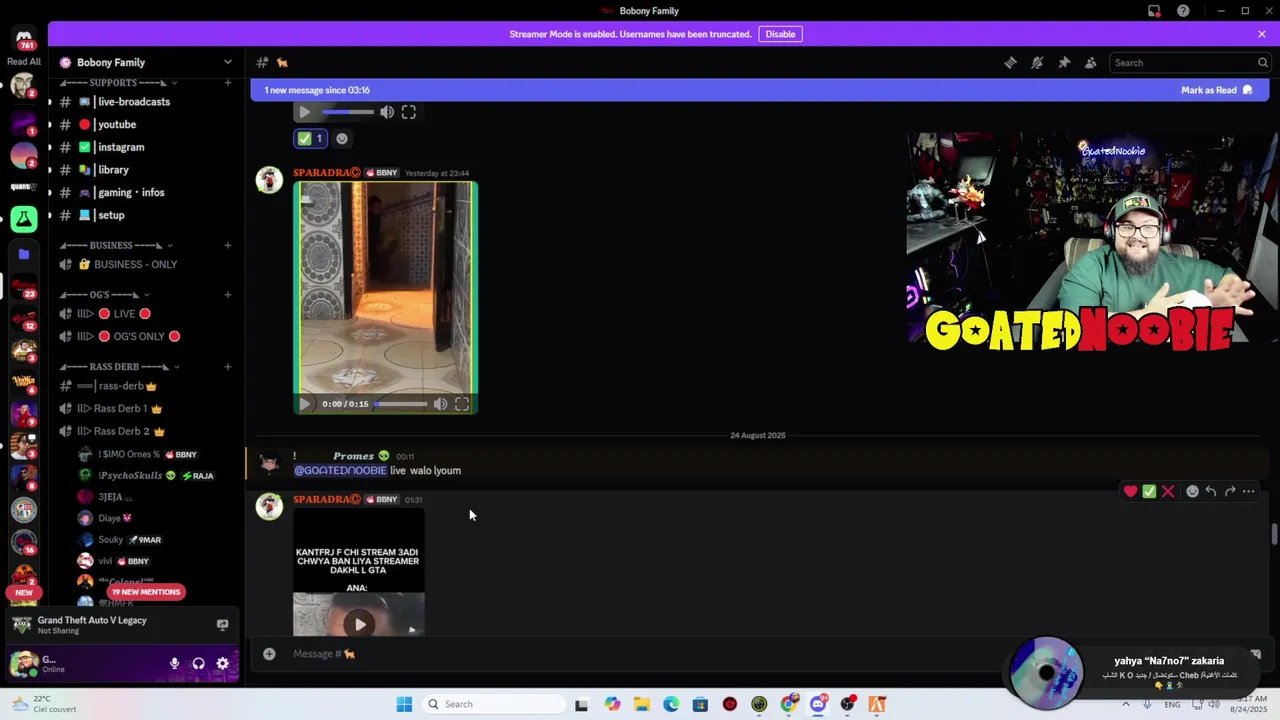Play the 0:15 tiled hallway video

click(x=305, y=404)
